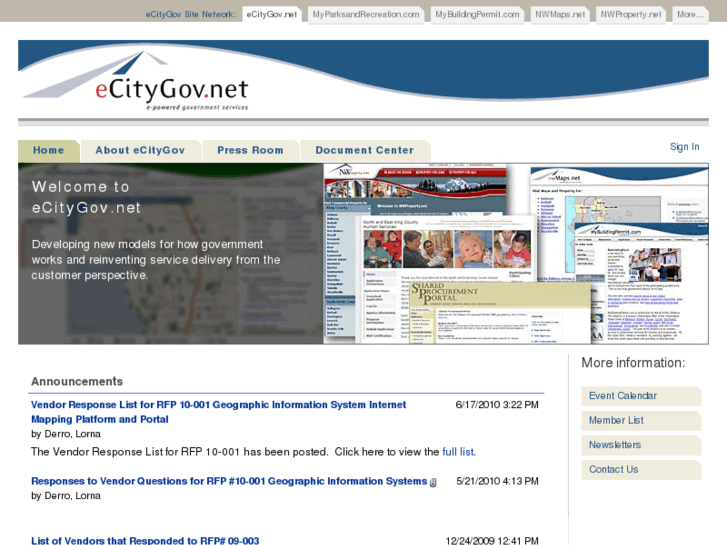Click the 5/21/2010 4:13 PM timestamp

pyautogui.click(x=497, y=481)
